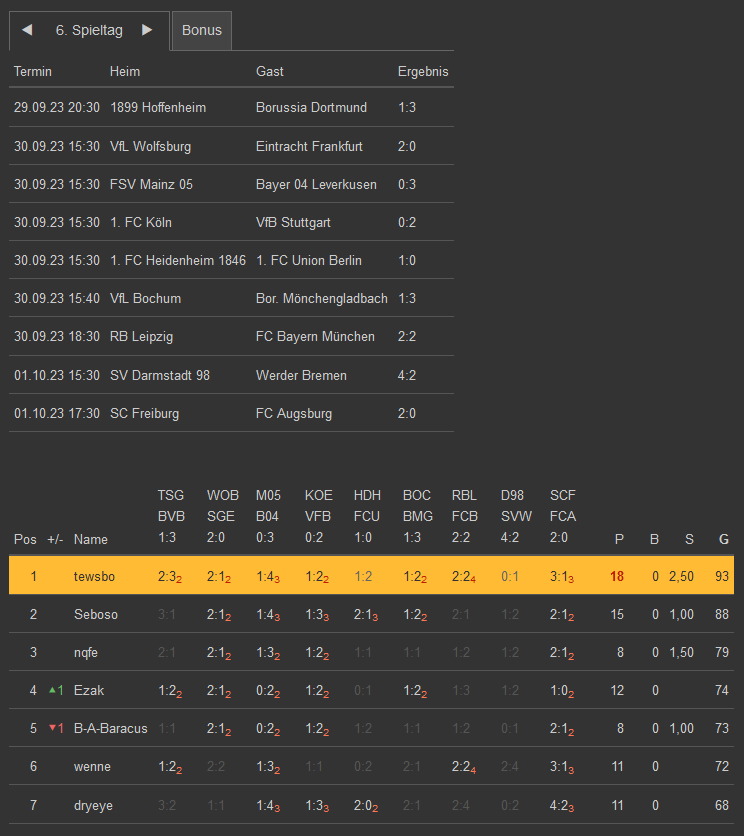
Task: Click the Ergebnis column header
Action: [x=423, y=71]
